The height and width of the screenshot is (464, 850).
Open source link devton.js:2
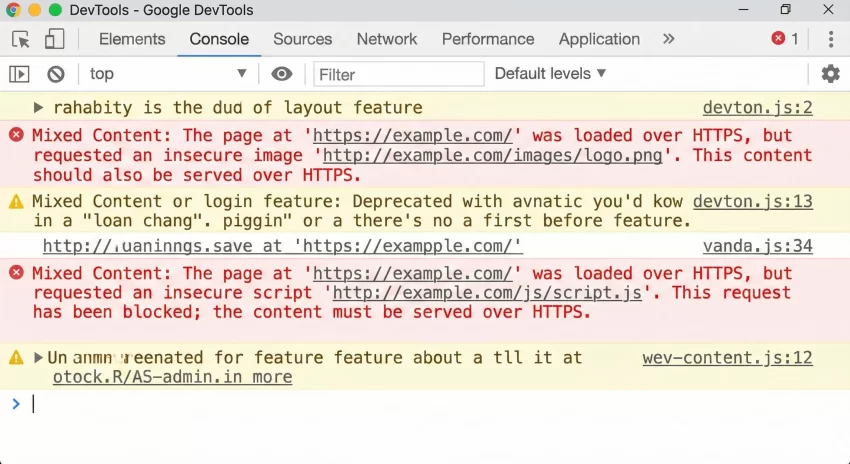pos(757,107)
